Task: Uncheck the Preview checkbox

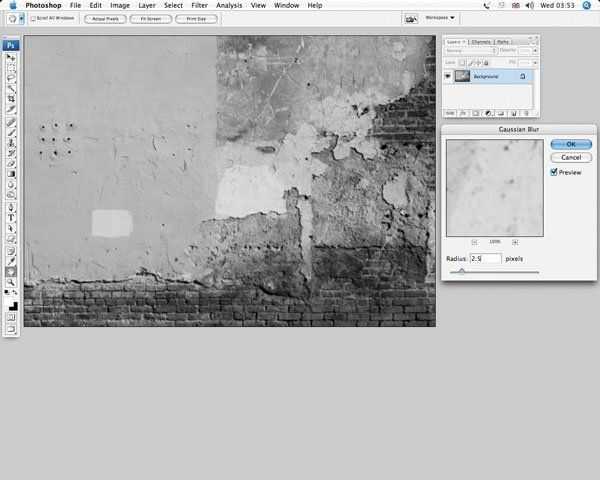Action: coord(554,172)
